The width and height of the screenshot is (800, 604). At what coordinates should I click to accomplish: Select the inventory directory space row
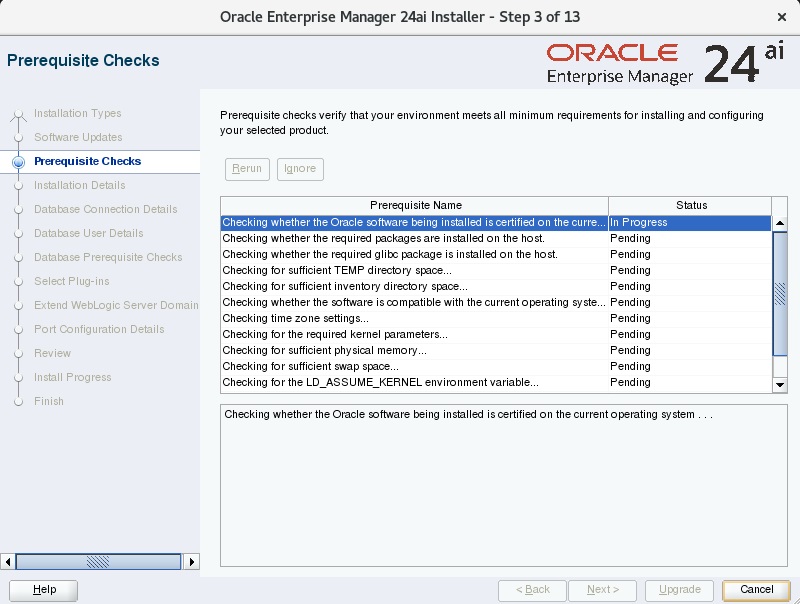click(496, 286)
